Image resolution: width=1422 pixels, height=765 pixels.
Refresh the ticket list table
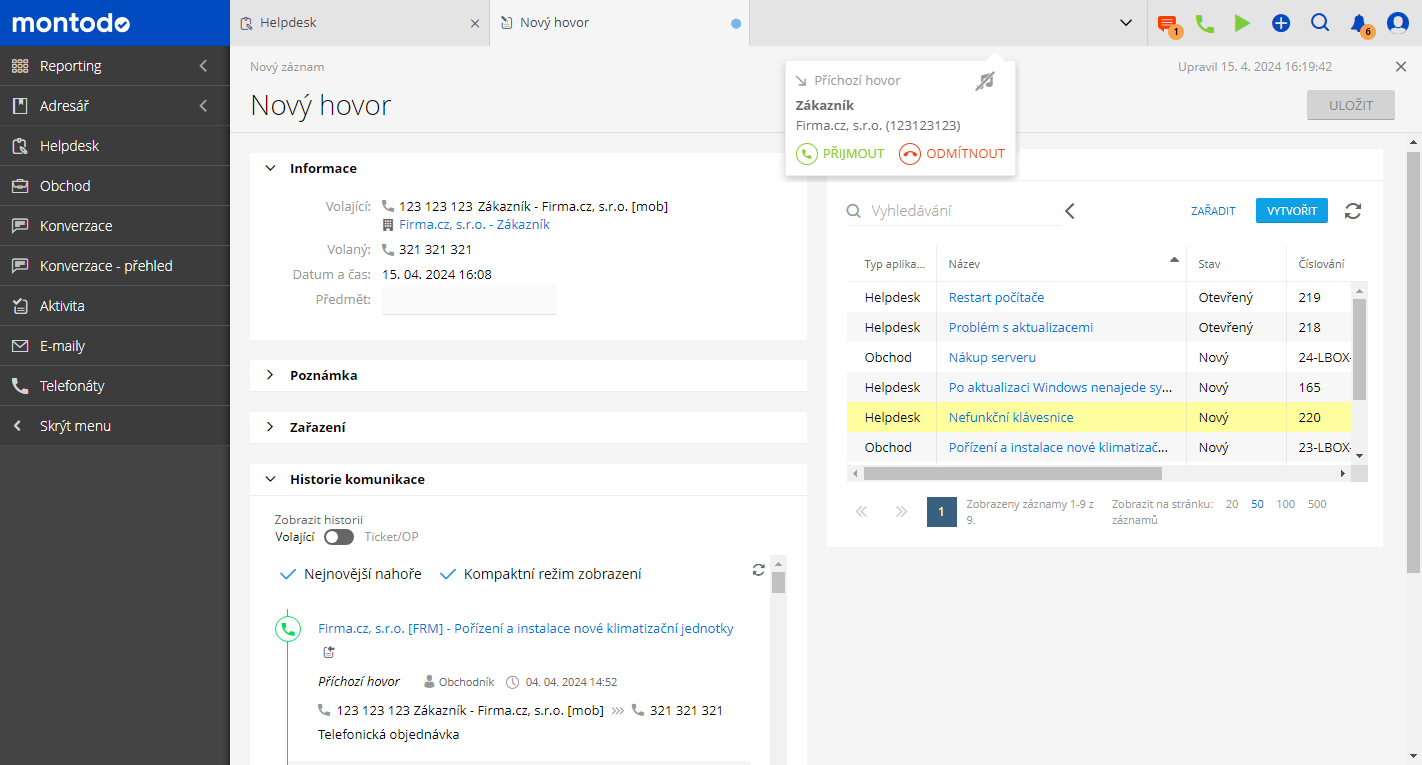1353,211
